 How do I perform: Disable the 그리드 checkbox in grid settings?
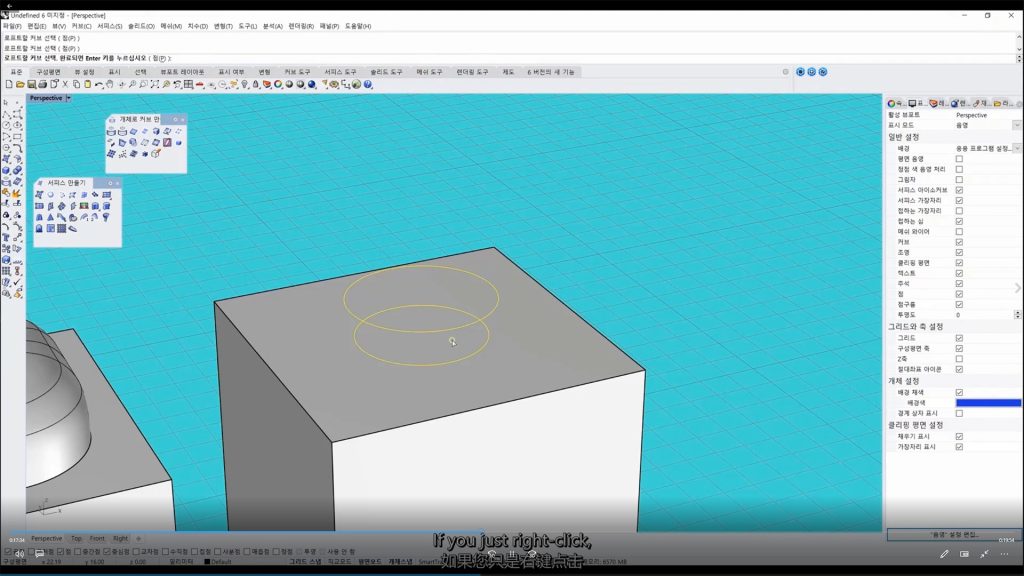959,338
